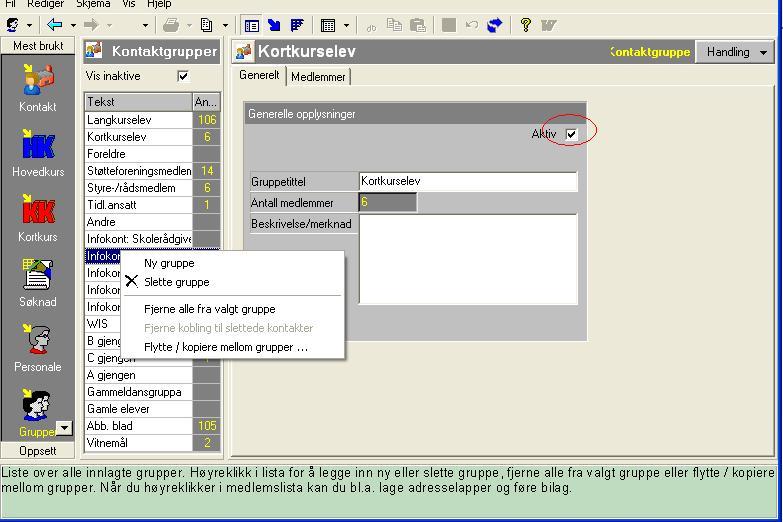Click the printer icon in the toolbar
783x522 pixels.
[x=171, y=24]
